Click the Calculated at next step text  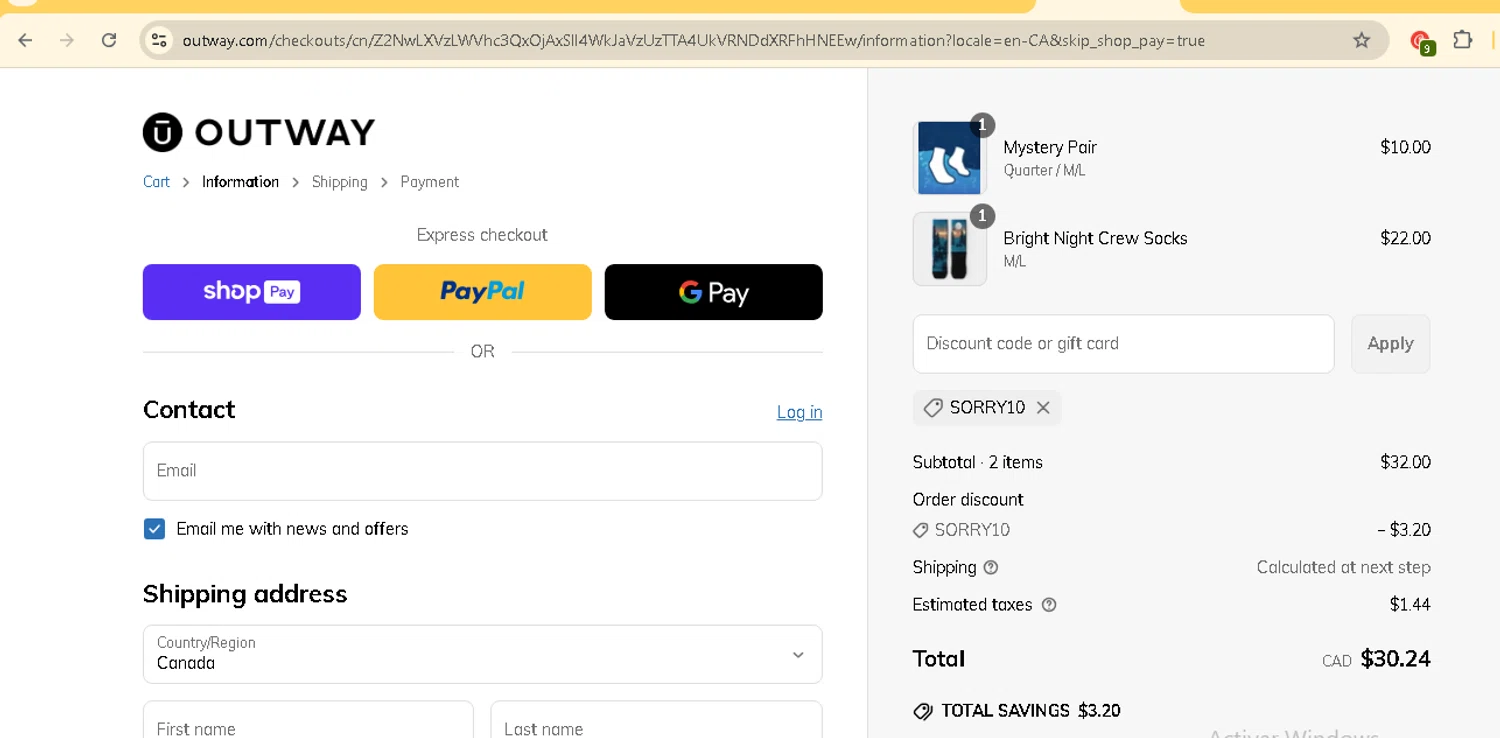[x=1343, y=567]
